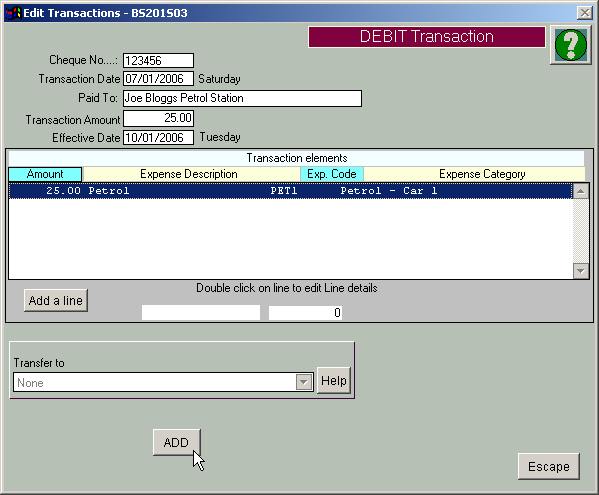Click the Add a line button

[x=56, y=301]
